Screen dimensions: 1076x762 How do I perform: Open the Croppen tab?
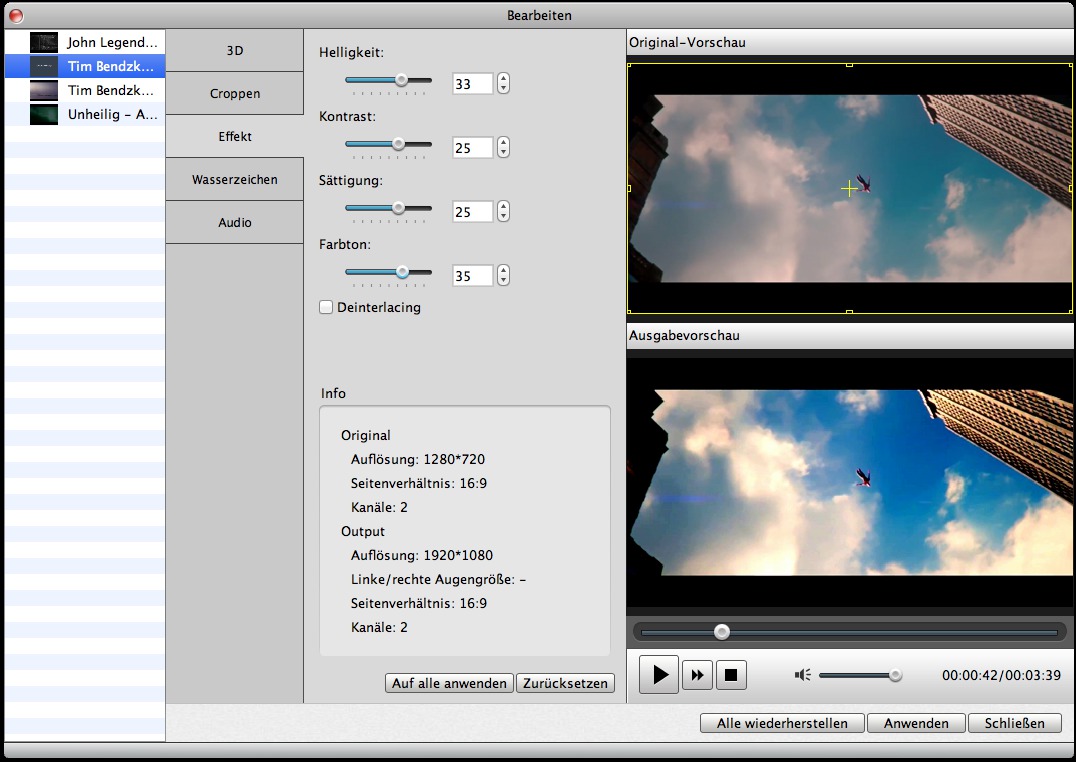(x=235, y=94)
